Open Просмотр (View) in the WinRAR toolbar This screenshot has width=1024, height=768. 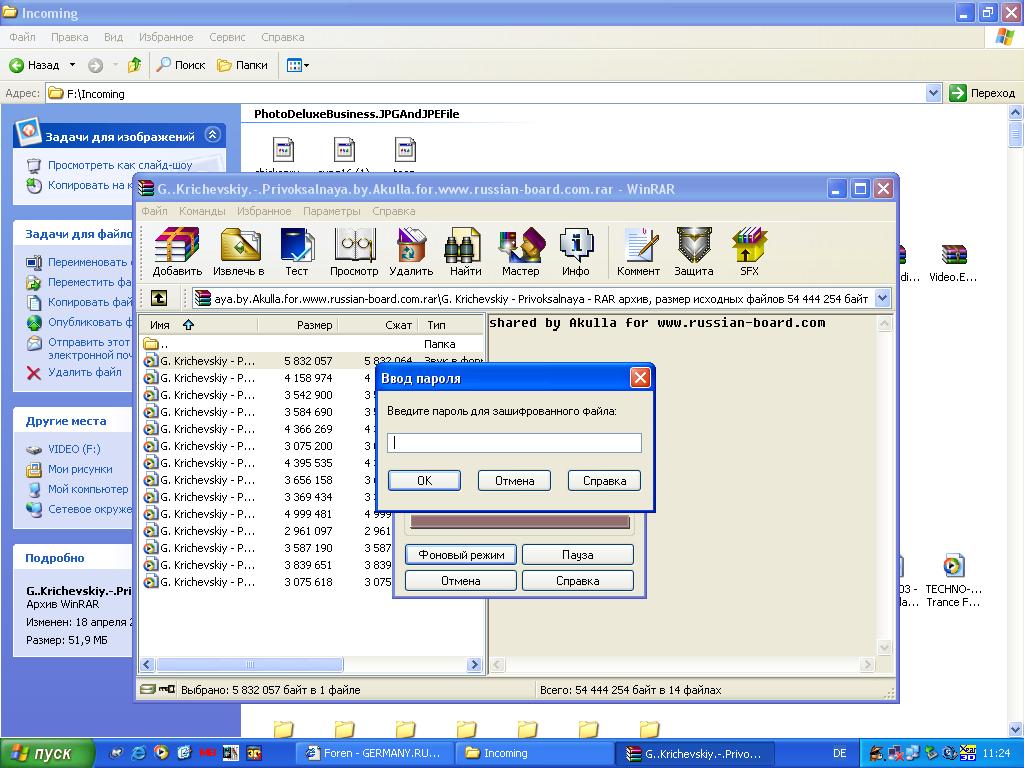(x=354, y=251)
